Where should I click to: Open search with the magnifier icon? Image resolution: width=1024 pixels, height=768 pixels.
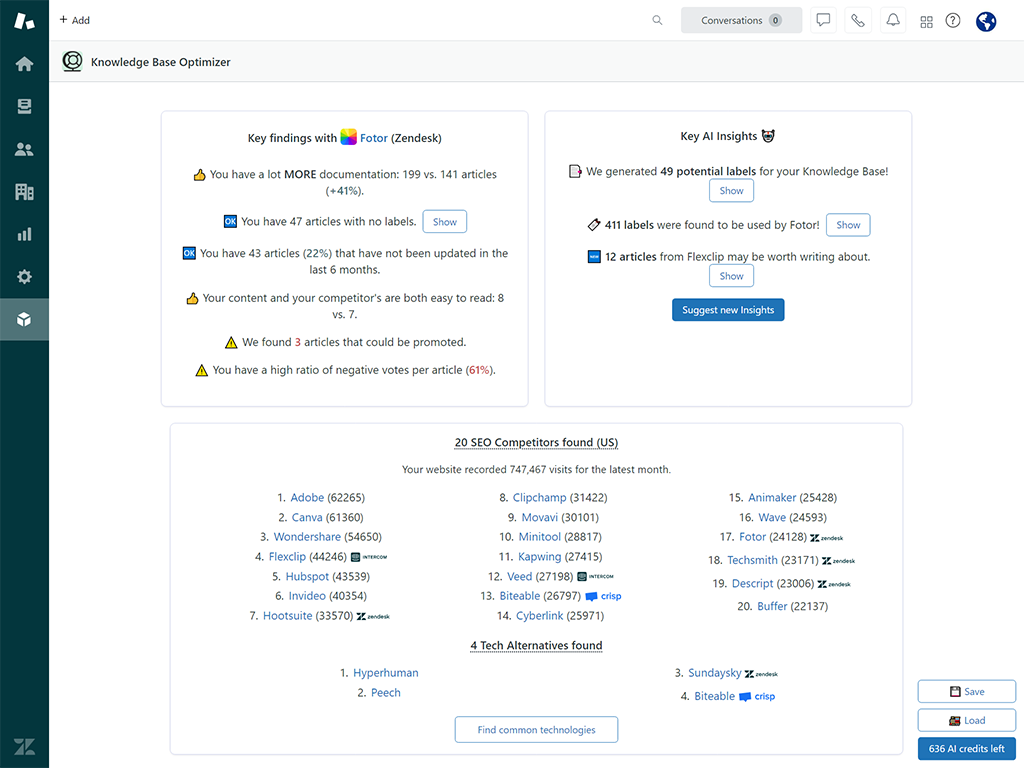tap(657, 20)
